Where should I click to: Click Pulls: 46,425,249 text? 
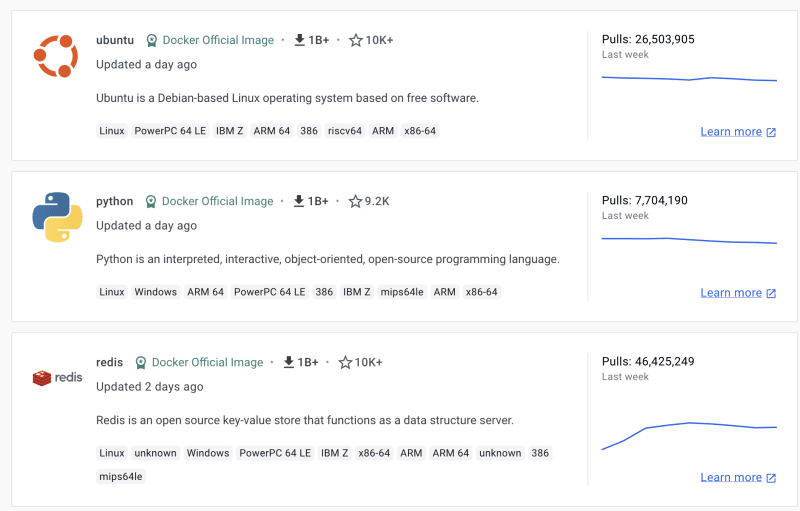pos(648,362)
